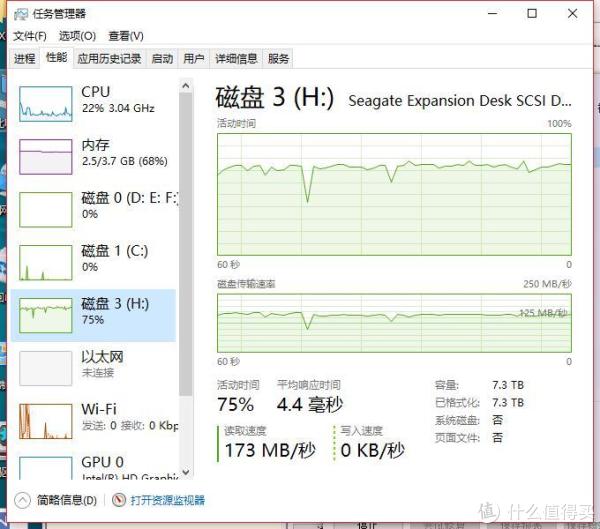
Task: Click 简略信息(D) button text
Action: 67,500
